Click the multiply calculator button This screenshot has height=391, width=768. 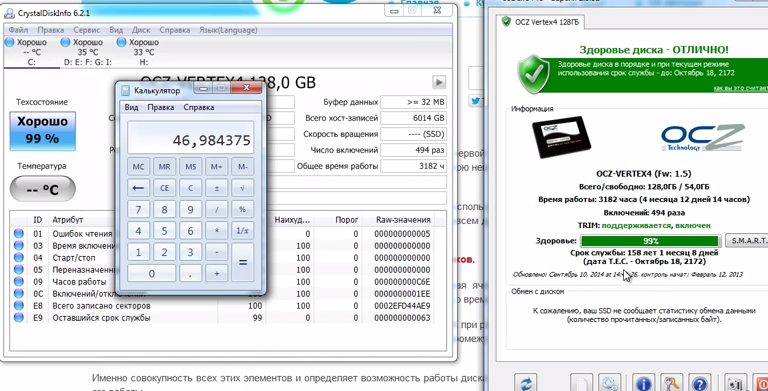[216, 231]
